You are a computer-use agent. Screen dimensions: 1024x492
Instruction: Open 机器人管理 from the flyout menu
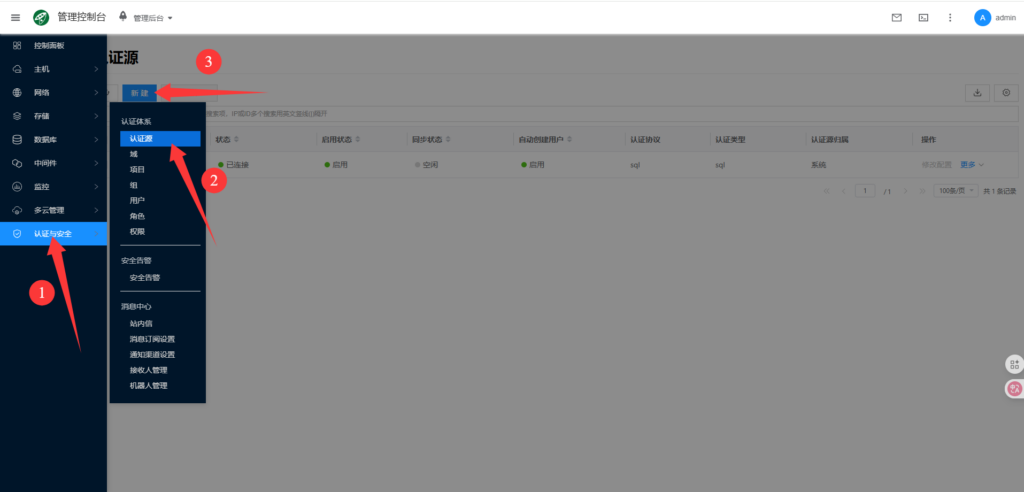click(x=148, y=385)
